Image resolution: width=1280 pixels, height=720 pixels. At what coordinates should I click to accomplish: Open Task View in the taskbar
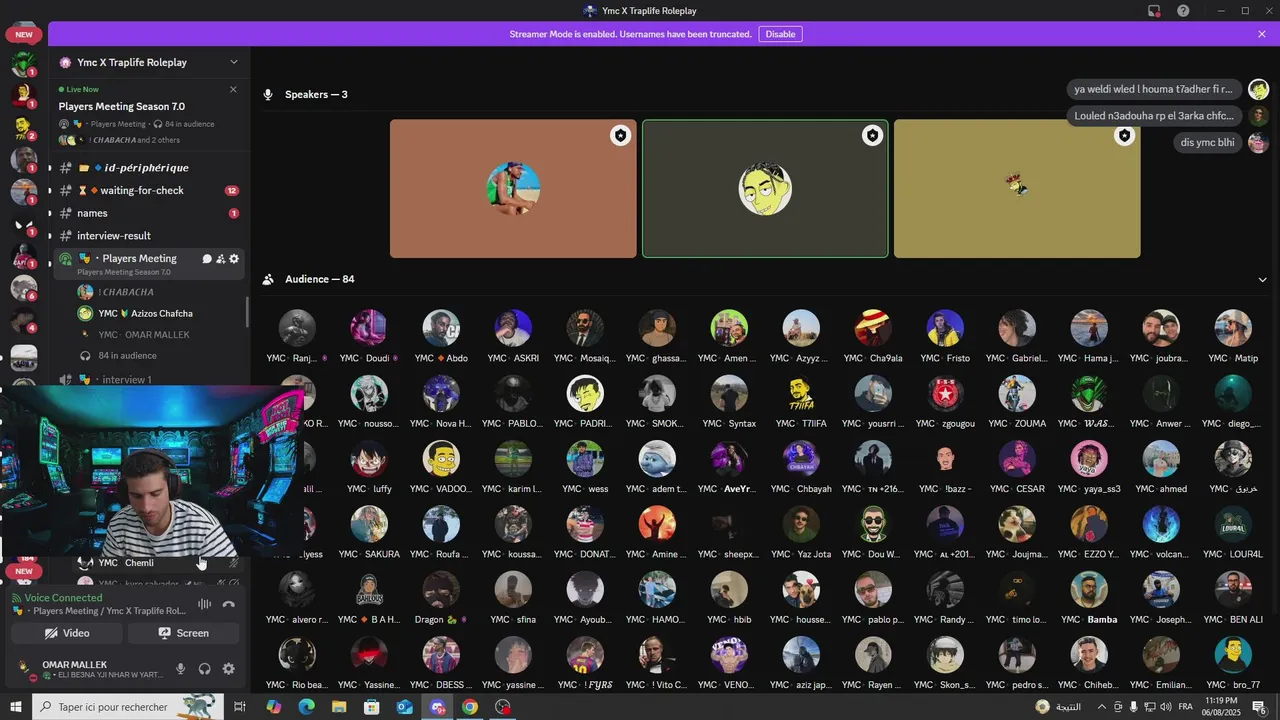(240, 707)
